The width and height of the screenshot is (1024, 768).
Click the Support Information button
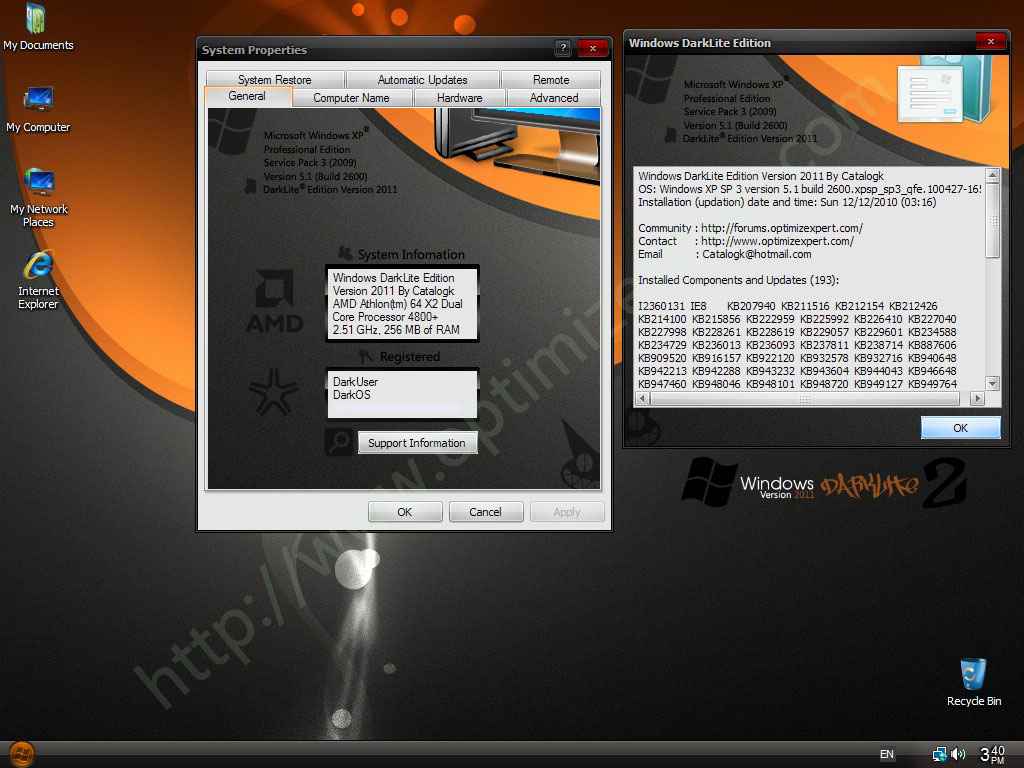pyautogui.click(x=417, y=443)
